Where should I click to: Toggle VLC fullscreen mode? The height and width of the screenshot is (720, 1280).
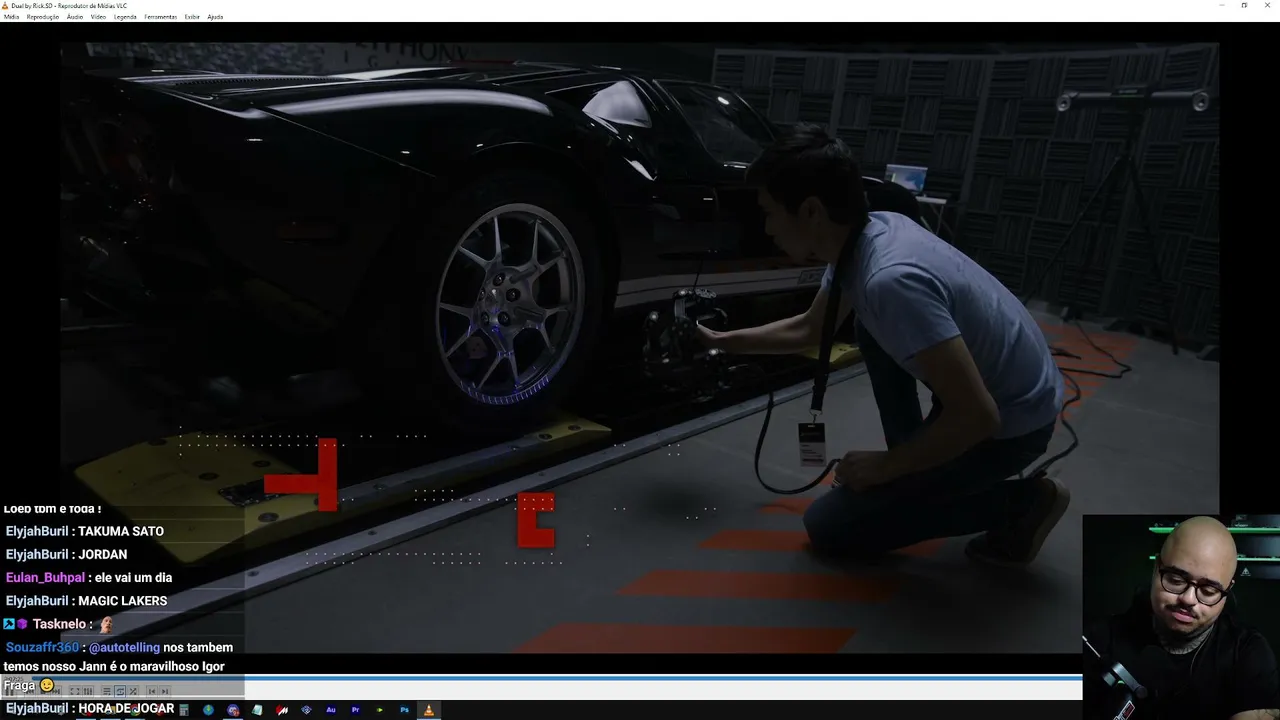[x=74, y=691]
